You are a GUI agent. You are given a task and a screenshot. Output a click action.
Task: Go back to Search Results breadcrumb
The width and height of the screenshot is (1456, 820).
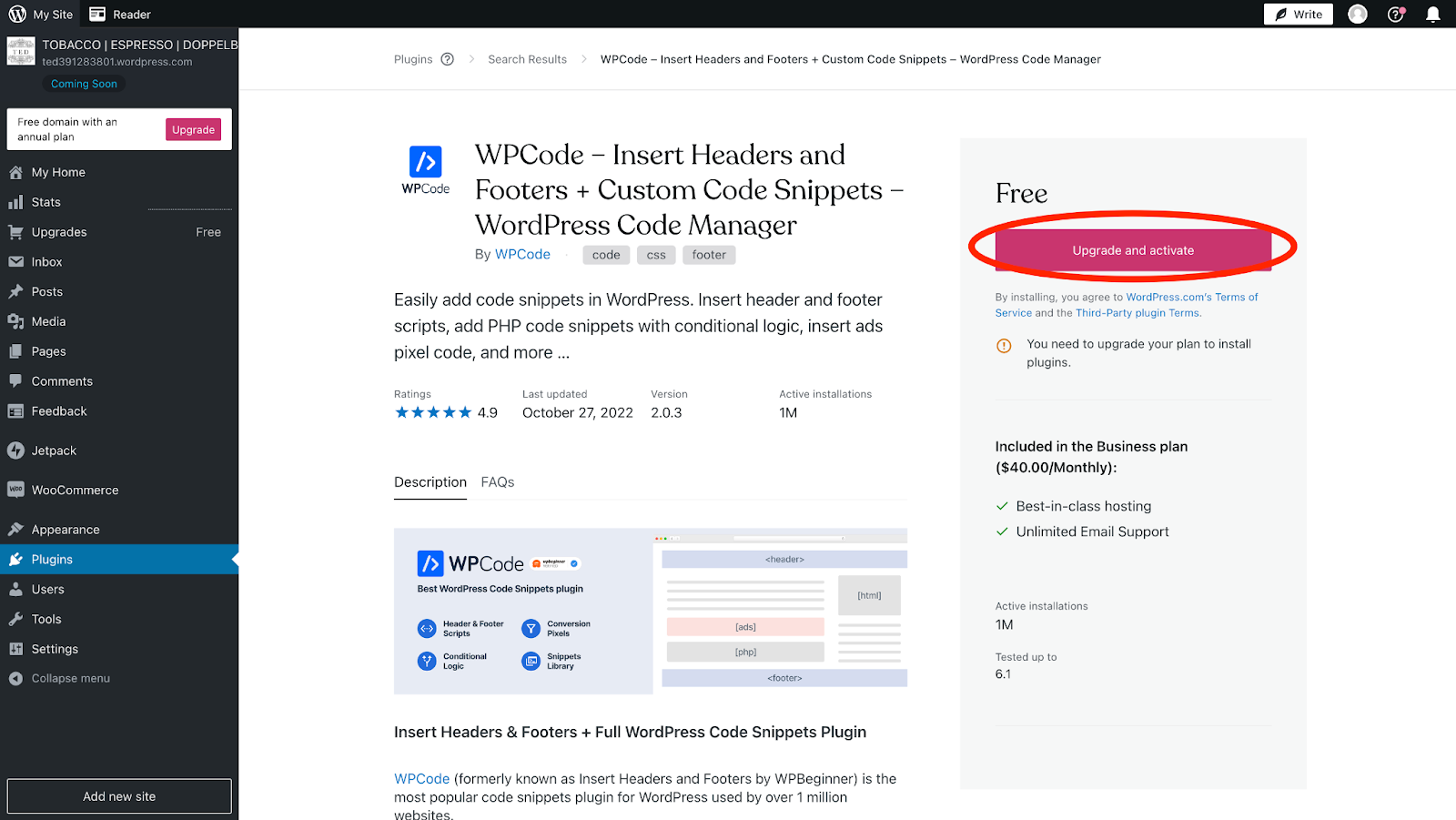(527, 59)
